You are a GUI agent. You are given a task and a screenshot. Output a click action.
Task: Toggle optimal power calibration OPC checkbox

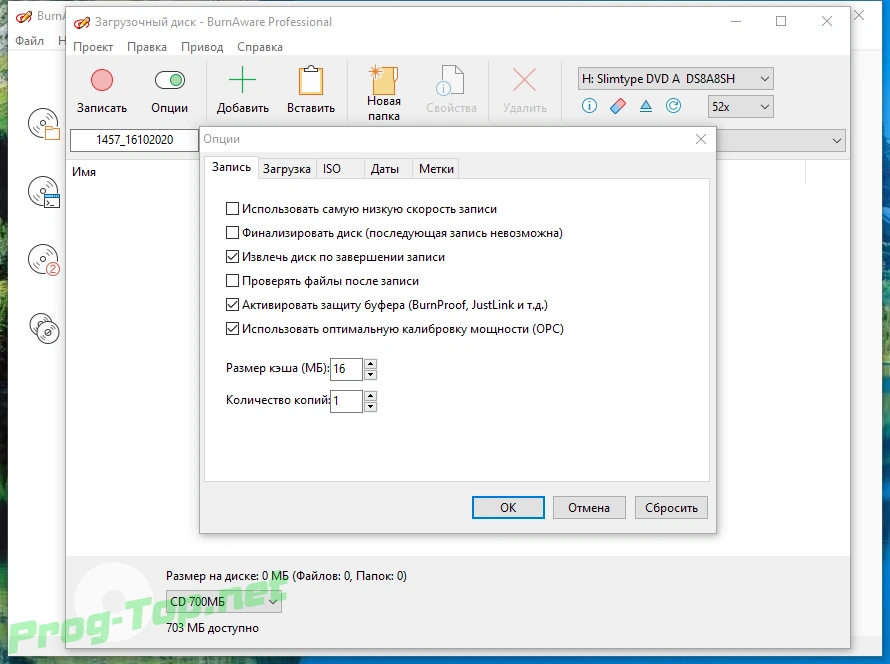click(232, 328)
